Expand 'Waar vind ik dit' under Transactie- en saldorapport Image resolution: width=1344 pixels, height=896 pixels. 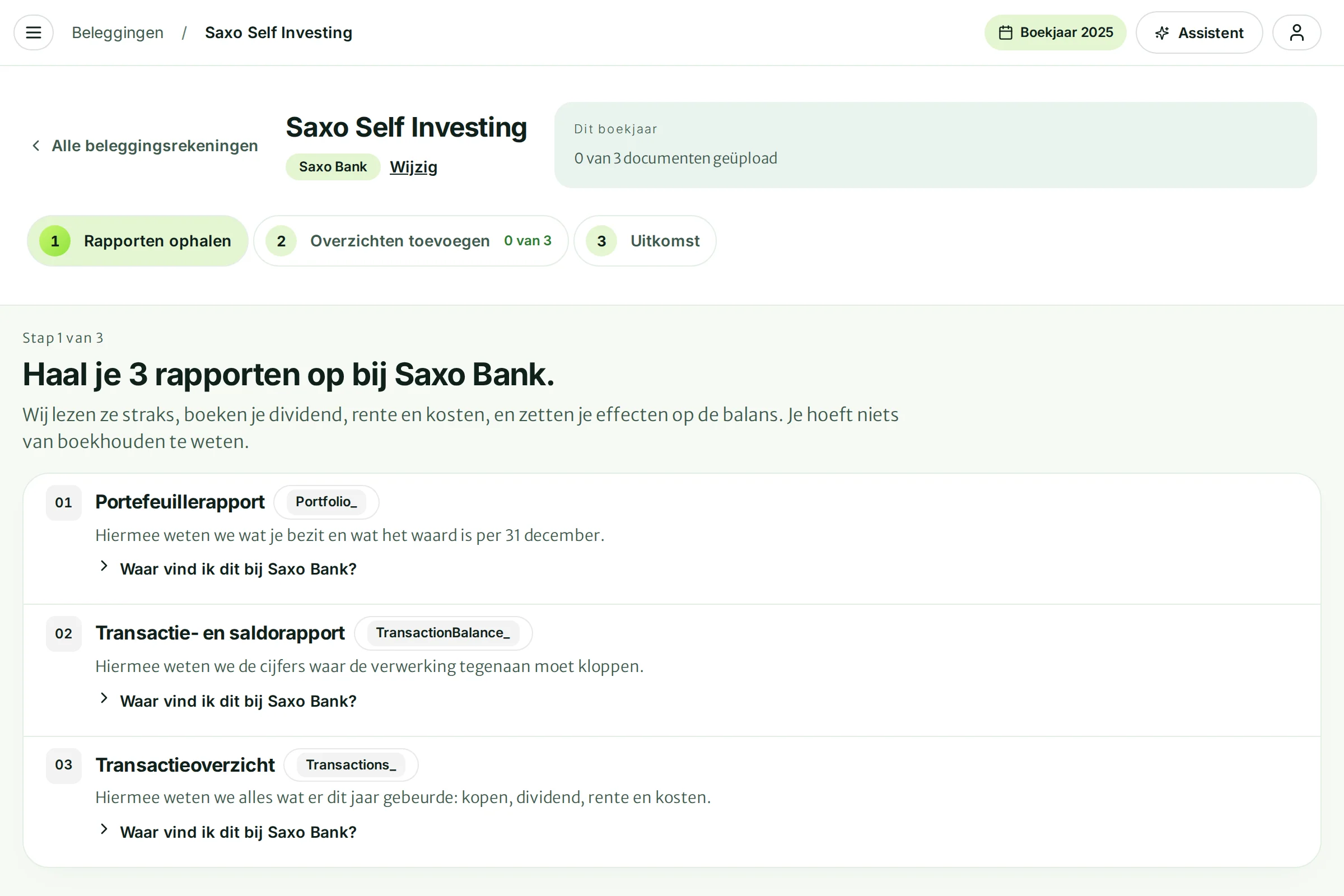pyautogui.click(x=228, y=701)
